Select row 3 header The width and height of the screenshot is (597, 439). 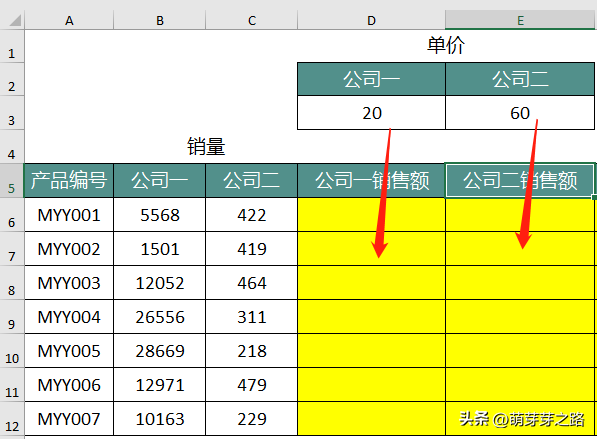[12, 113]
